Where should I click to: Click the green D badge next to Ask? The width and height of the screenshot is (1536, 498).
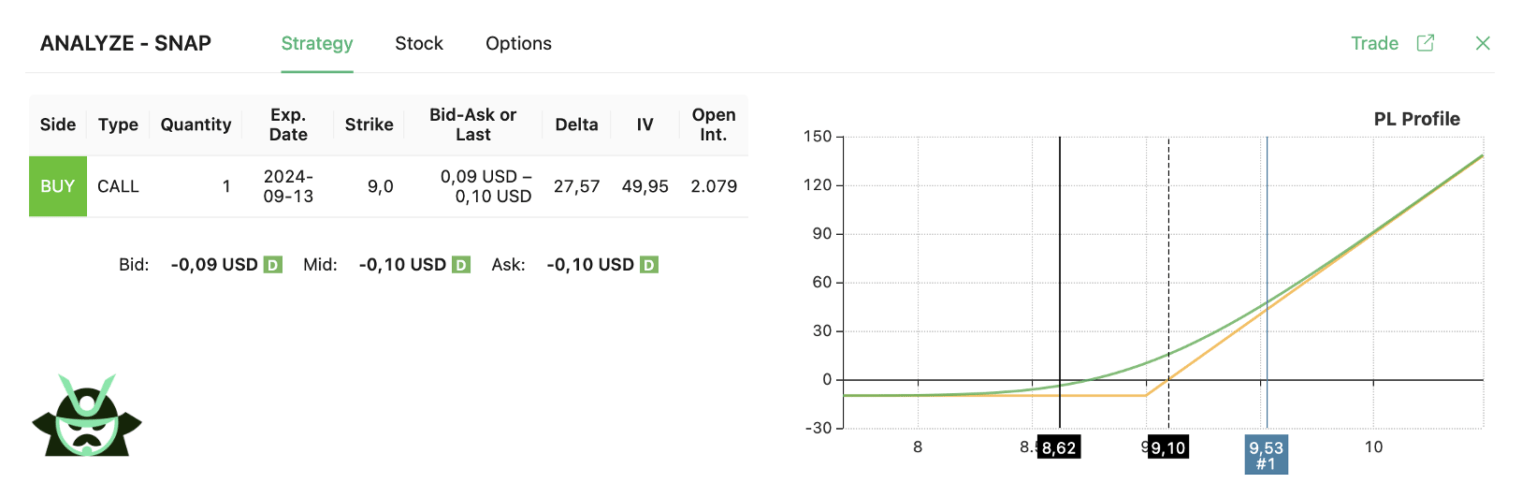649,265
